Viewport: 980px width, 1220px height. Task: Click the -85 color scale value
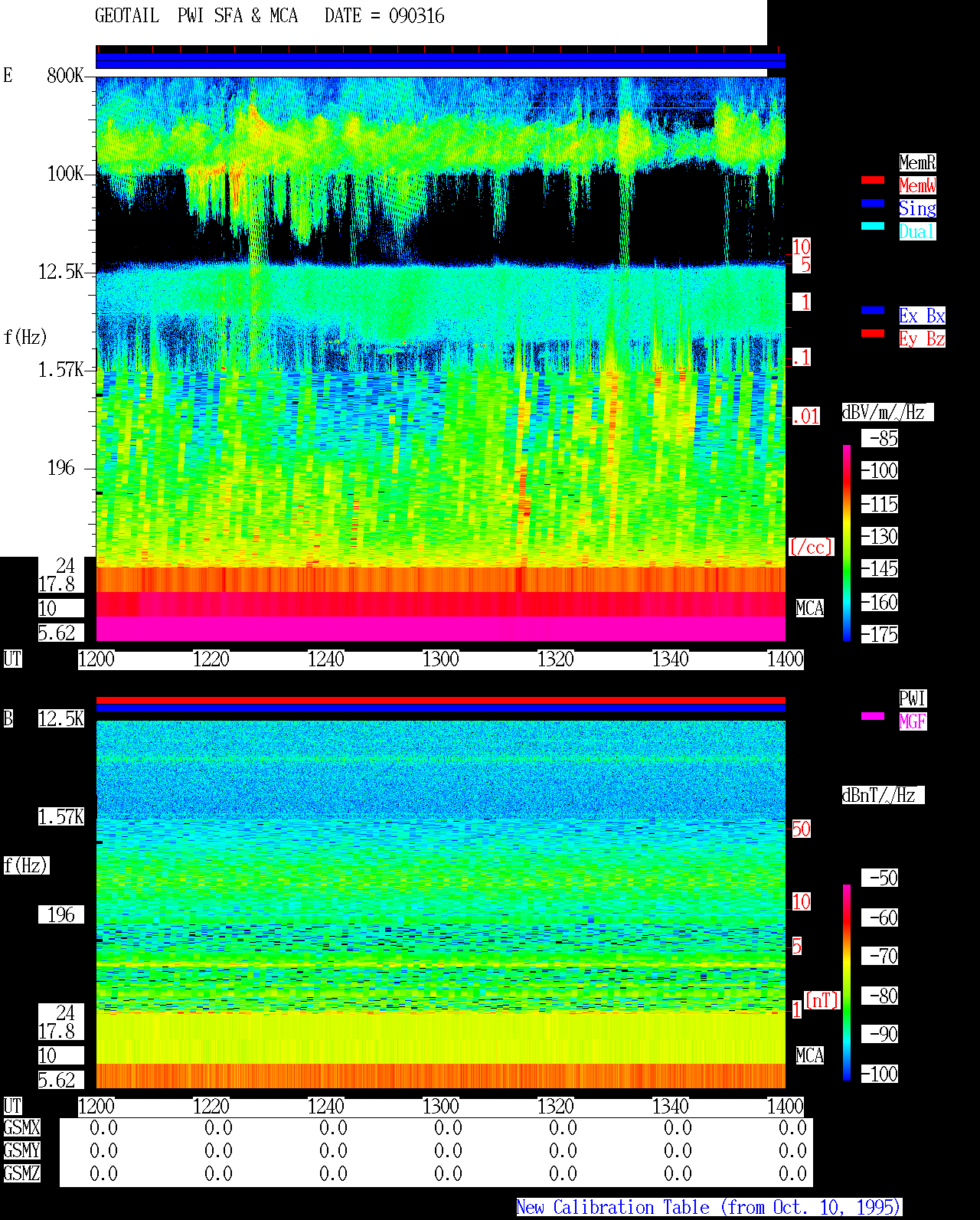880,438
